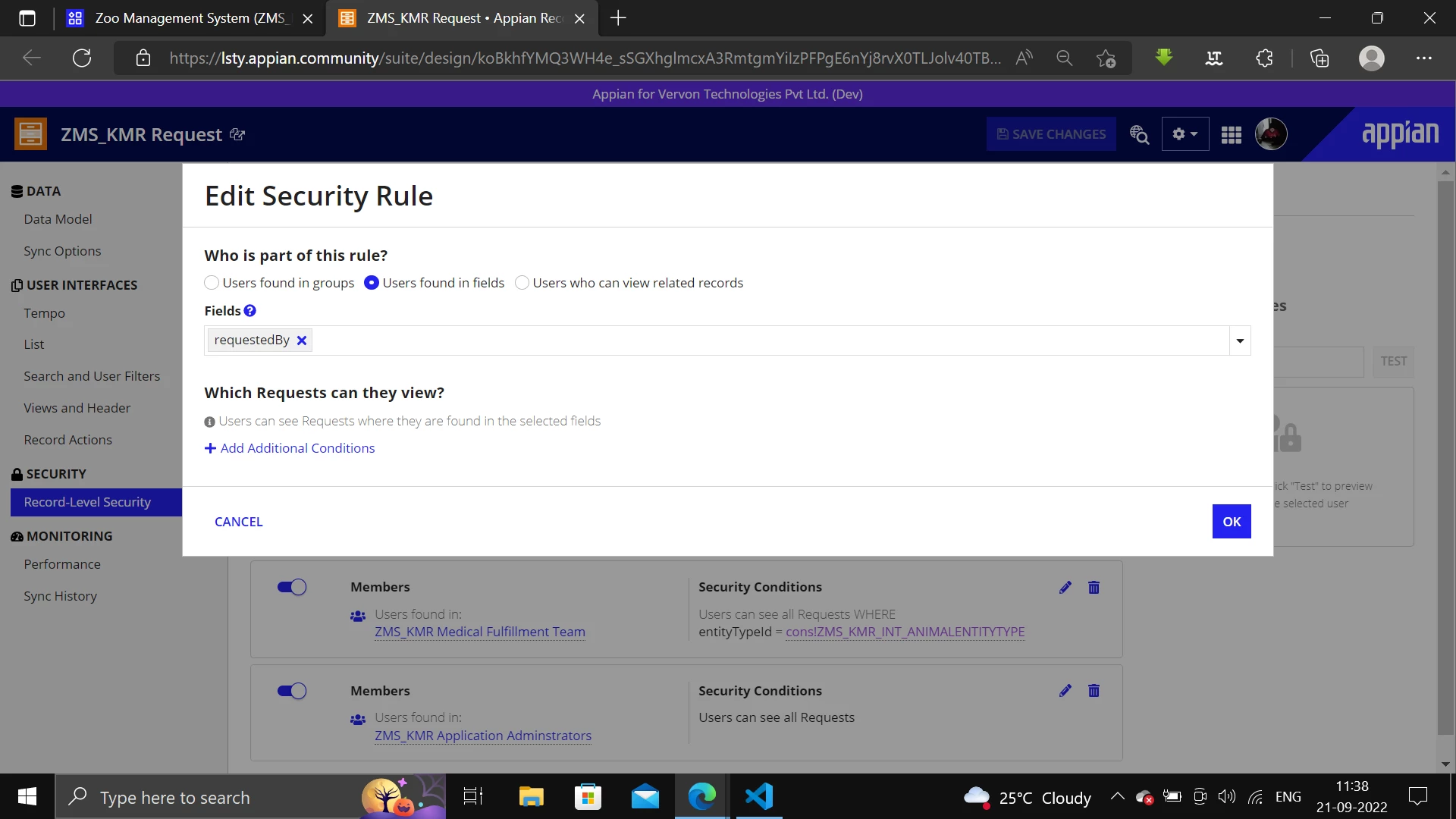The height and width of the screenshot is (819, 1456).
Task: Open a new browser tab
Action: (x=618, y=18)
